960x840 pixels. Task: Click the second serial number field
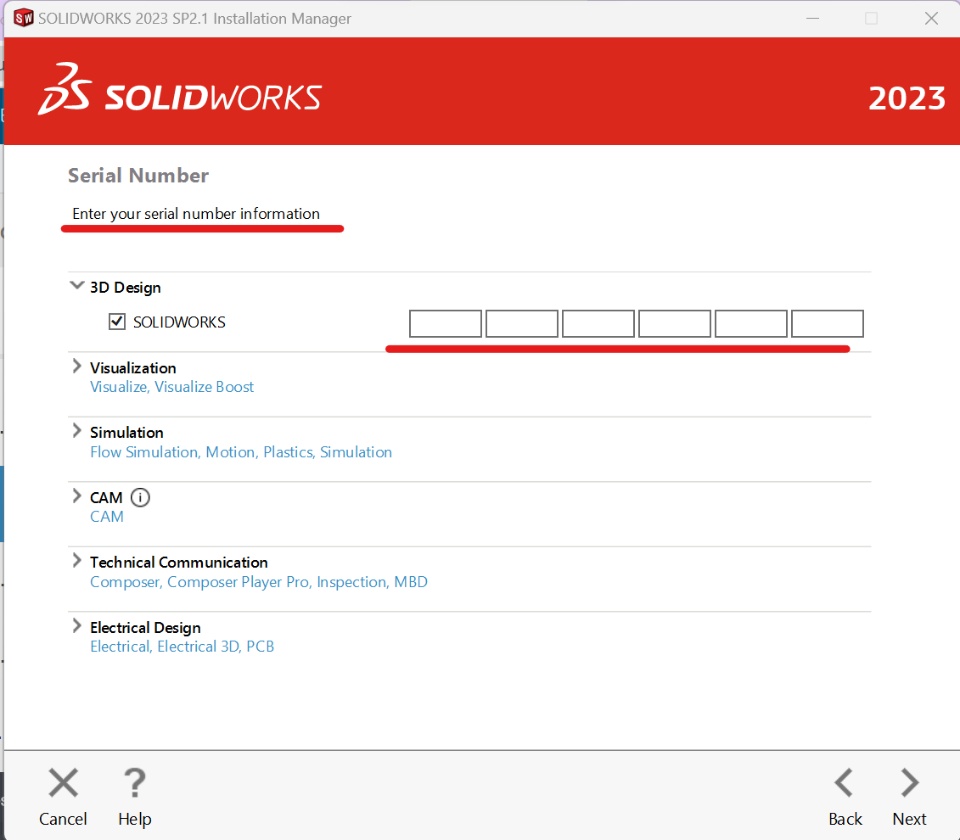tap(522, 324)
